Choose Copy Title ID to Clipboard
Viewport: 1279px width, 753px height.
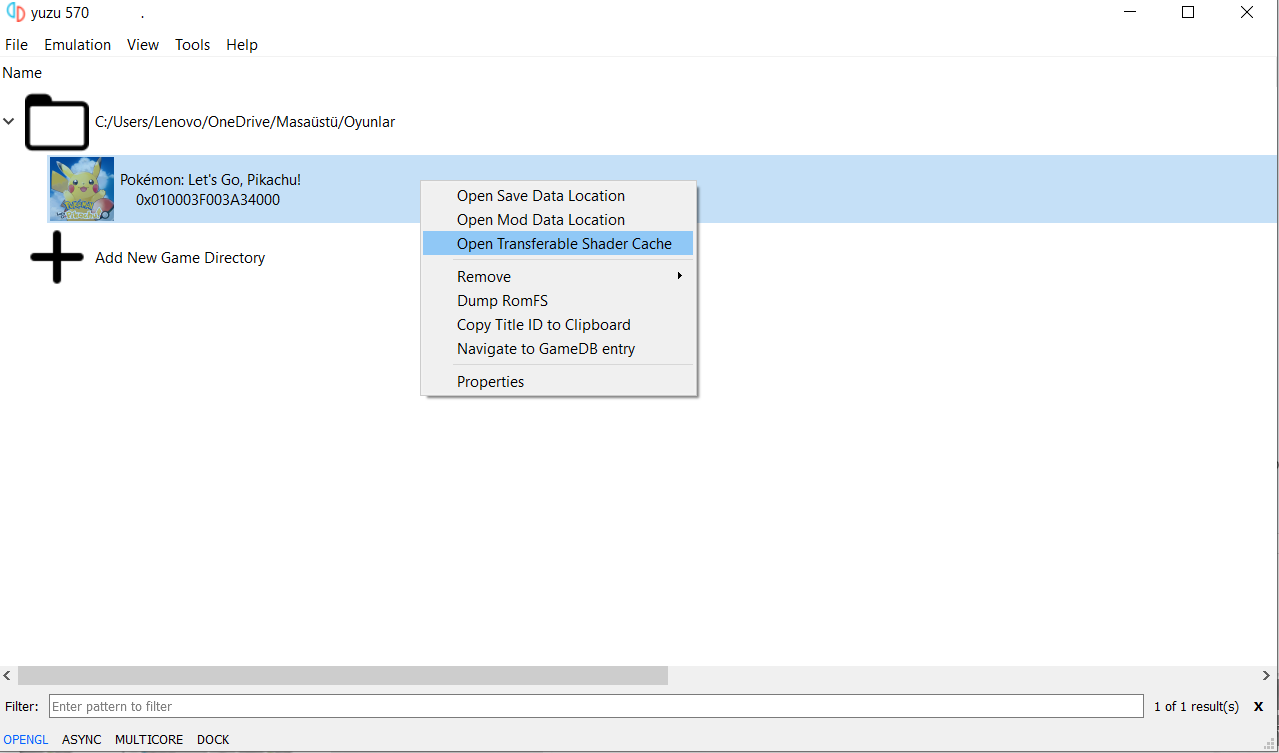coord(558,325)
